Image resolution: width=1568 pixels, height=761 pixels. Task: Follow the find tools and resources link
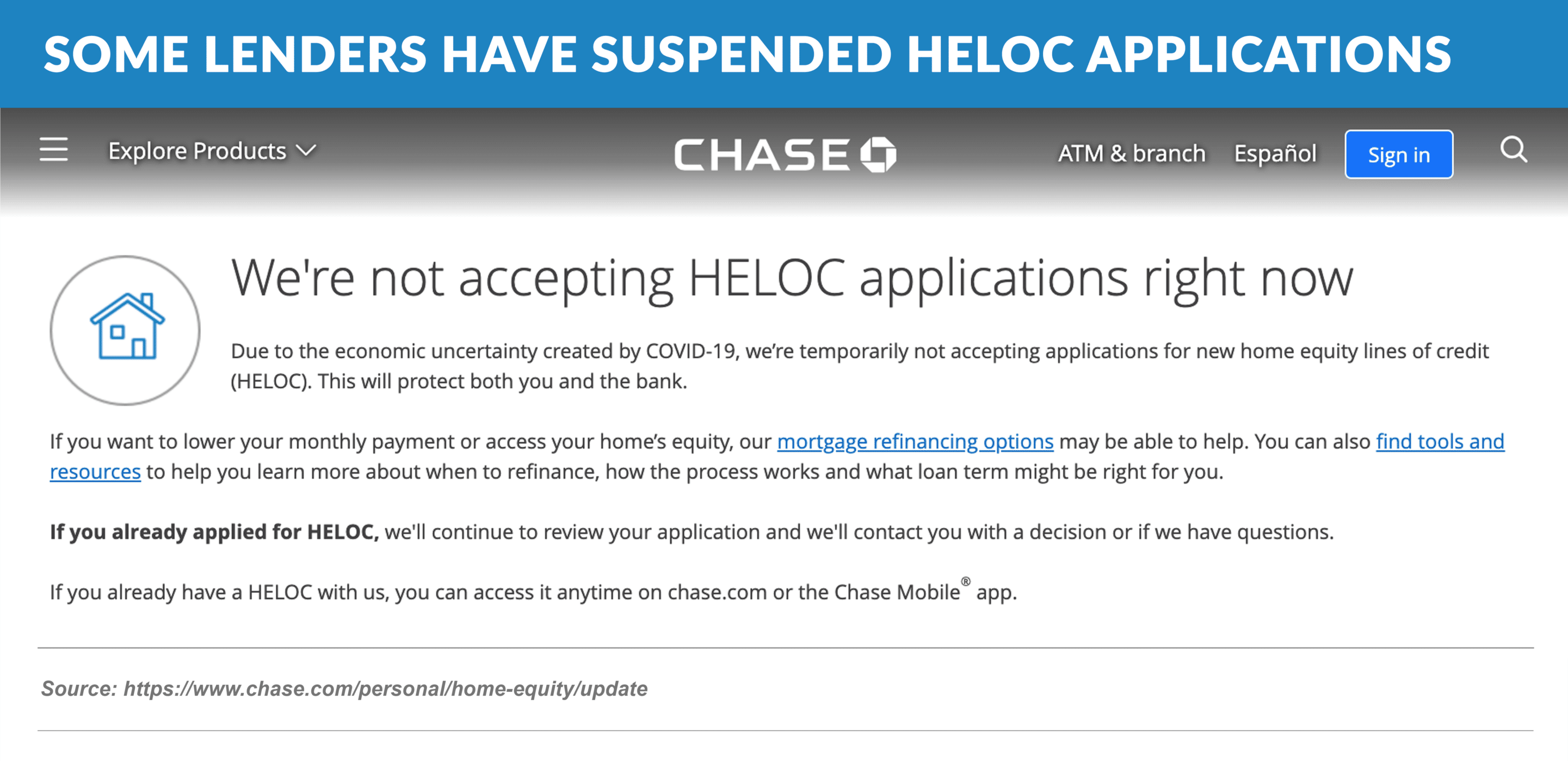(1440, 441)
